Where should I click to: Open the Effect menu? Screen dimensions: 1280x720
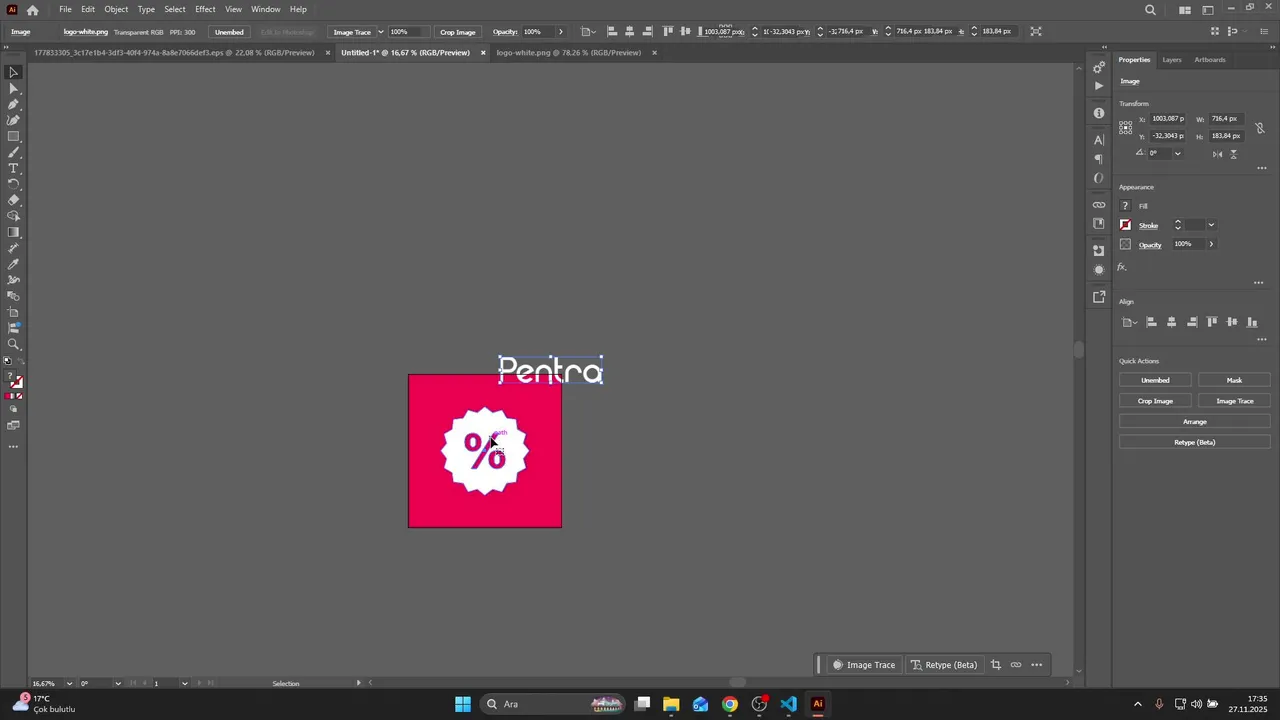205,9
